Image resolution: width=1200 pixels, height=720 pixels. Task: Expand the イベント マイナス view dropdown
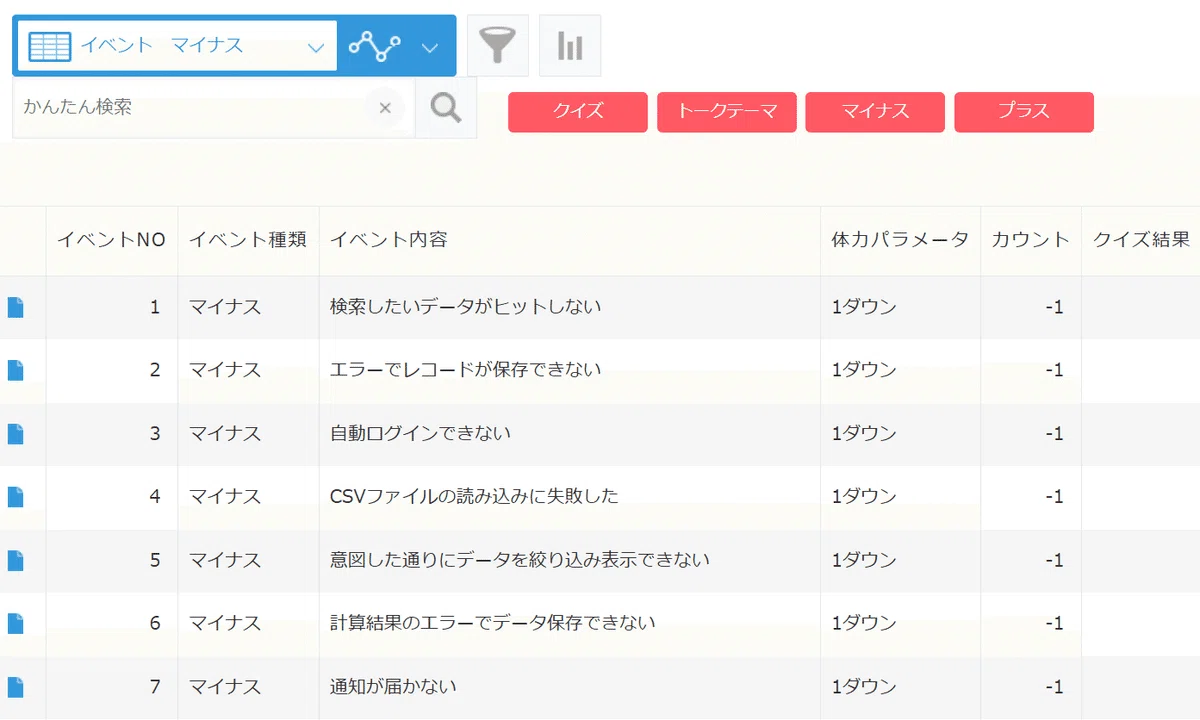[x=316, y=47]
